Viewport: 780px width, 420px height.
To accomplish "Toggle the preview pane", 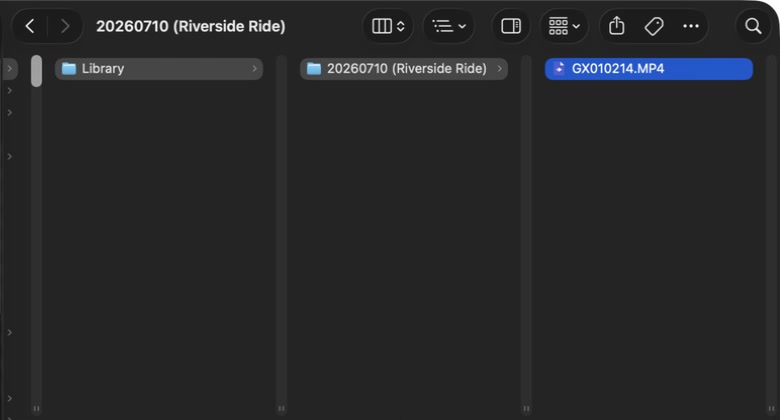I will [511, 26].
